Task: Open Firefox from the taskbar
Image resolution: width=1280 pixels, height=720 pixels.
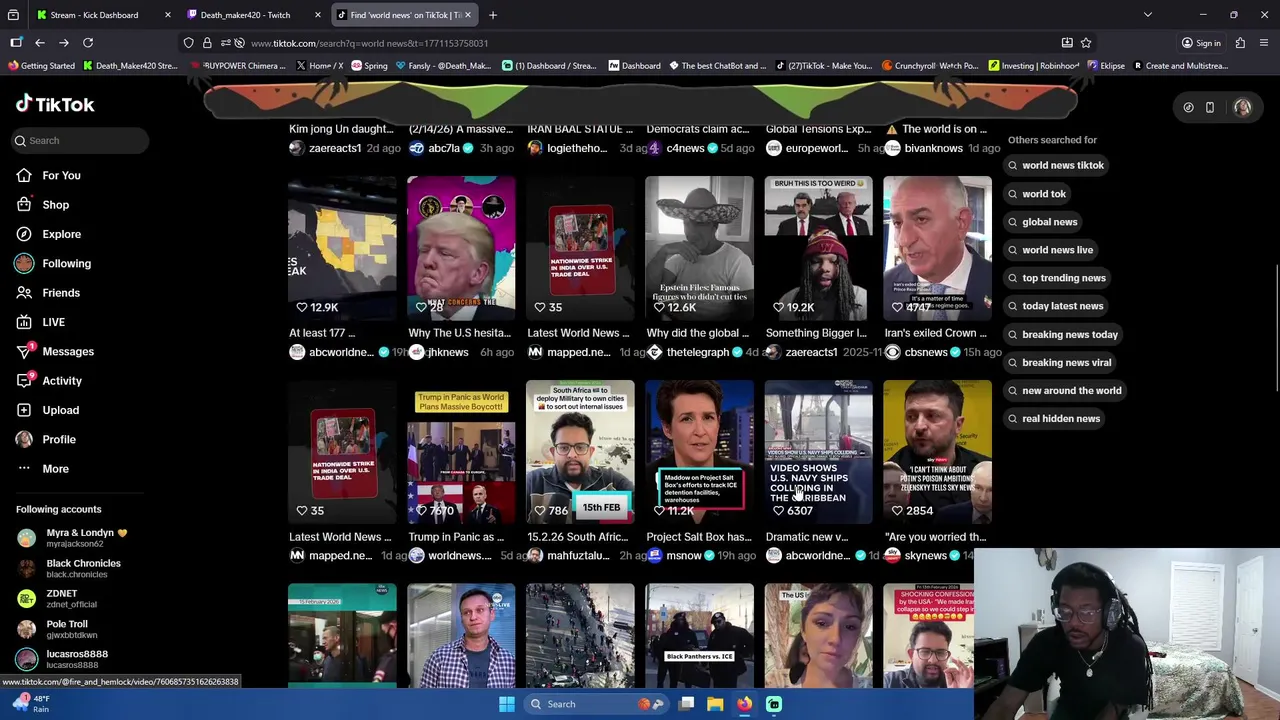Action: coord(744,704)
